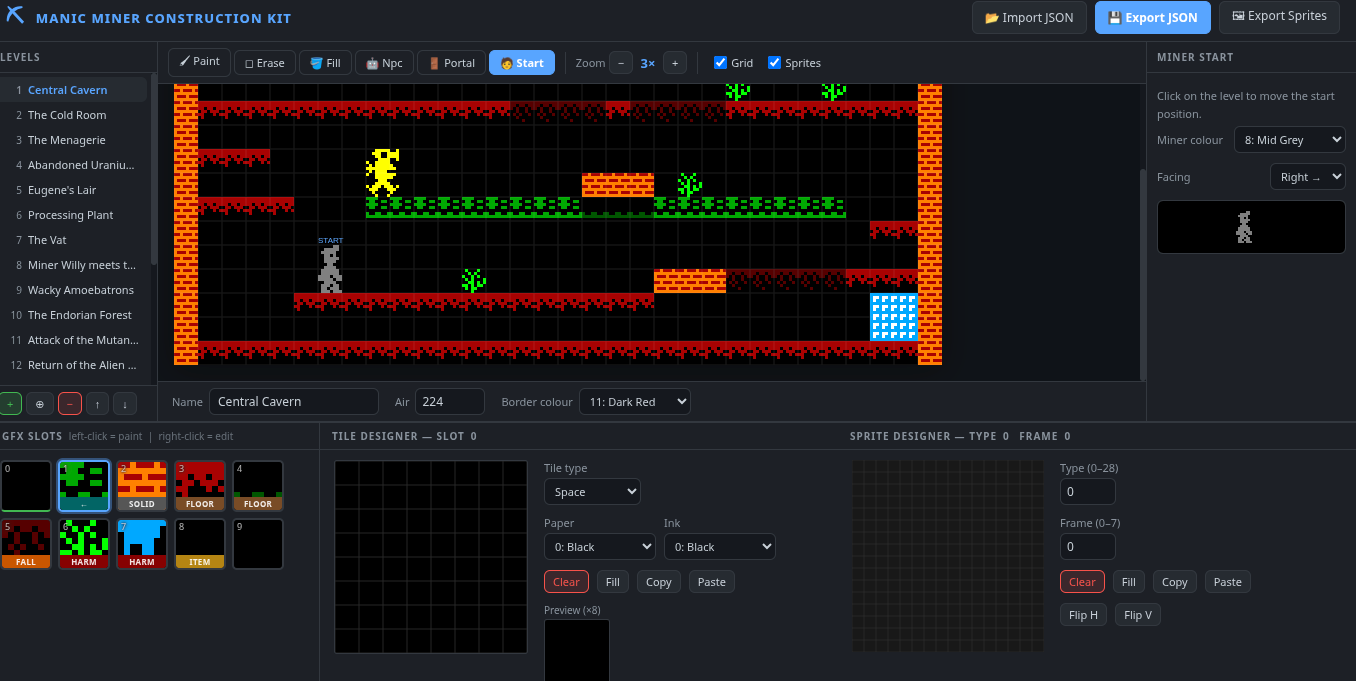Viewport: 1356px width, 681px height.
Task: Click Fill in Tile Designer
Action: click(x=613, y=582)
